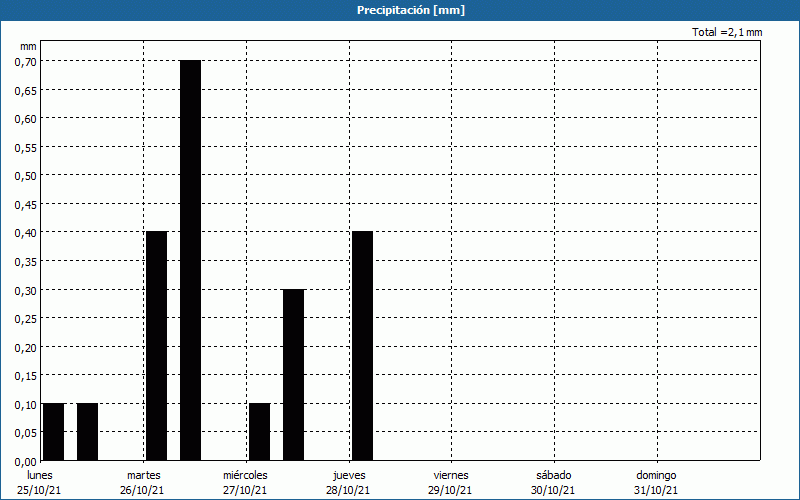Click the 0,45 axis value
This screenshot has height=500, width=800.
click(x=25, y=204)
